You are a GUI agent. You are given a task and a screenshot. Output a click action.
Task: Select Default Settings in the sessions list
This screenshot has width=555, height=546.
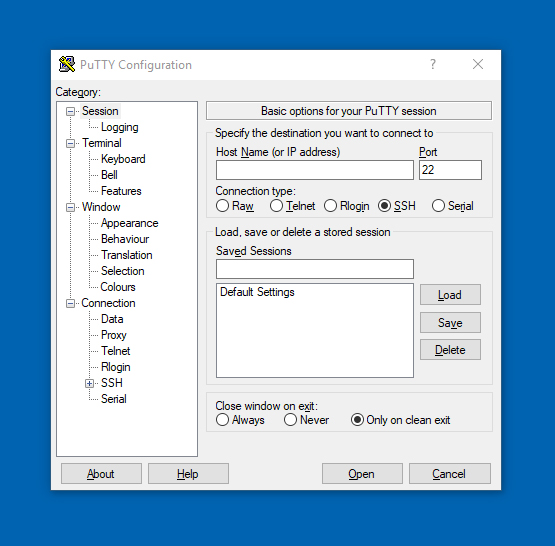tap(257, 292)
